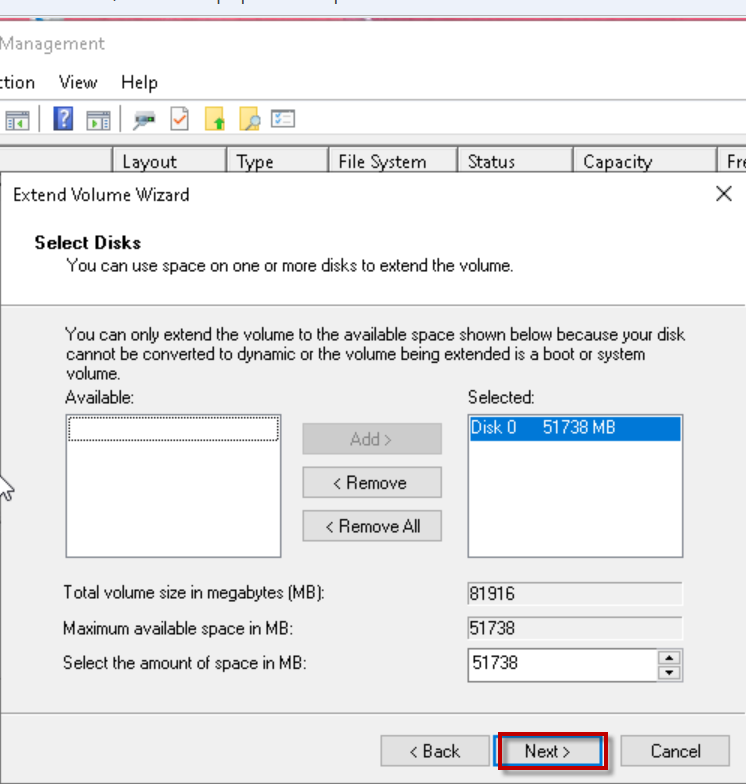Viewport: 746px width, 784px height.
Task: Click the amount of space input field
Action: (560, 664)
